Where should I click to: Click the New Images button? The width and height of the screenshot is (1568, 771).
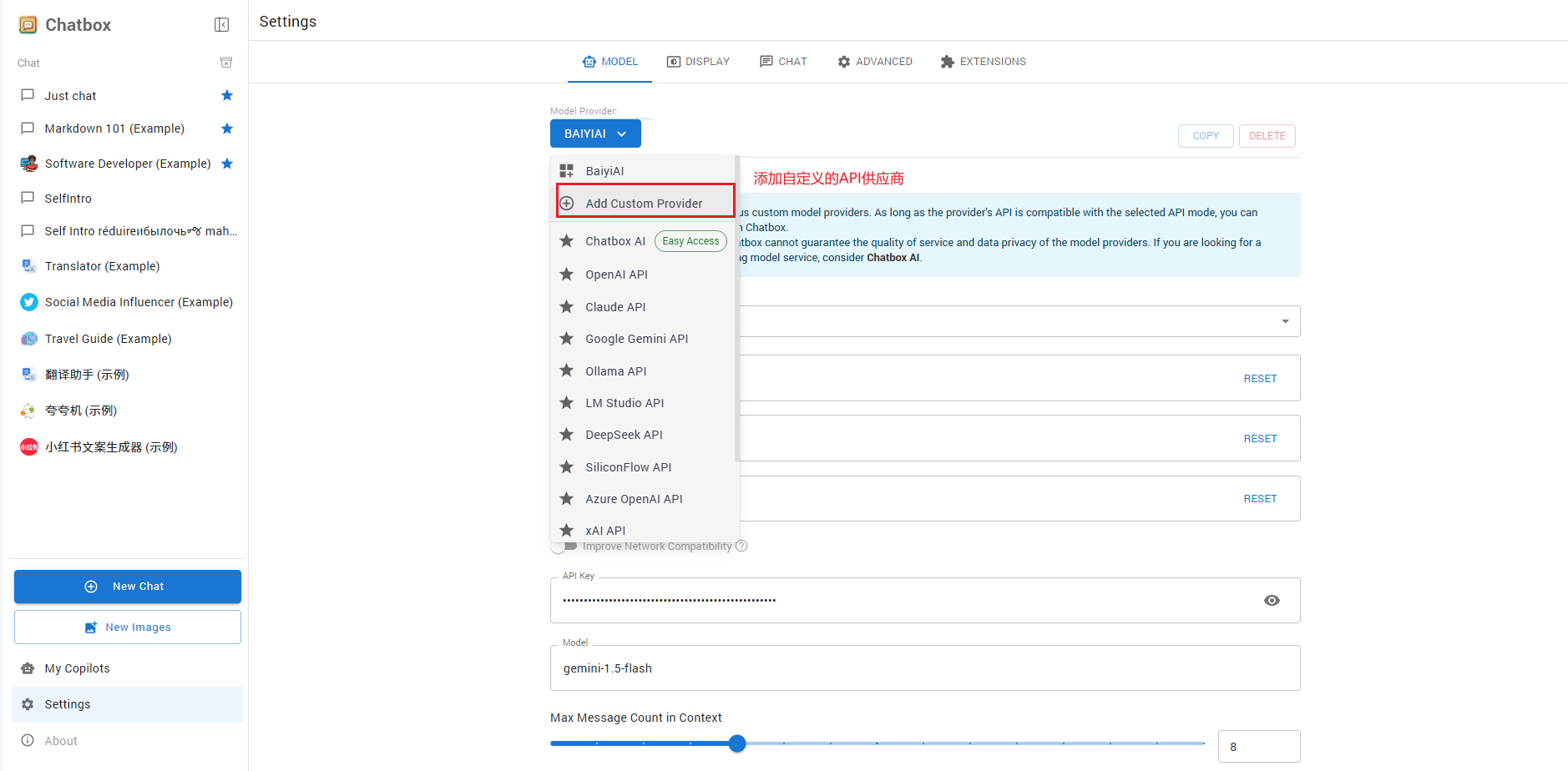point(128,627)
